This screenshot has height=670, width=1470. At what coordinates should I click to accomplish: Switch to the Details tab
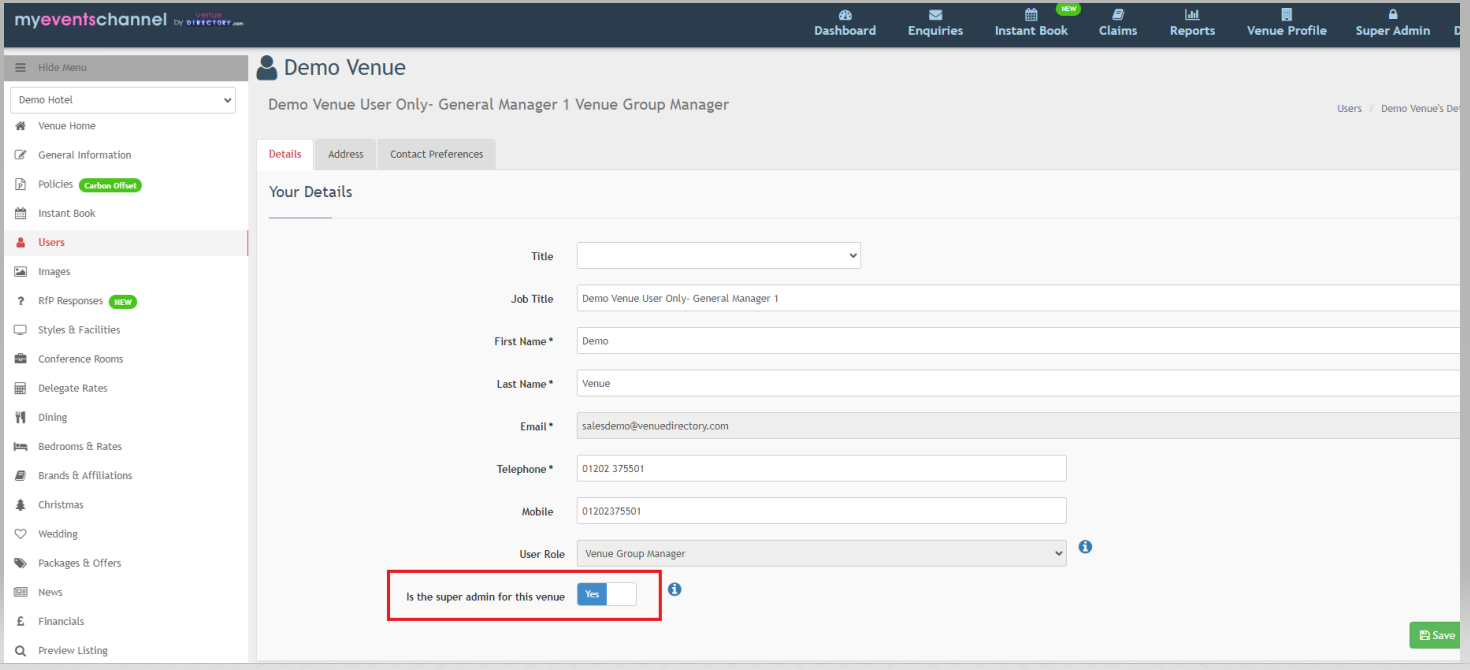pyautogui.click(x=285, y=154)
